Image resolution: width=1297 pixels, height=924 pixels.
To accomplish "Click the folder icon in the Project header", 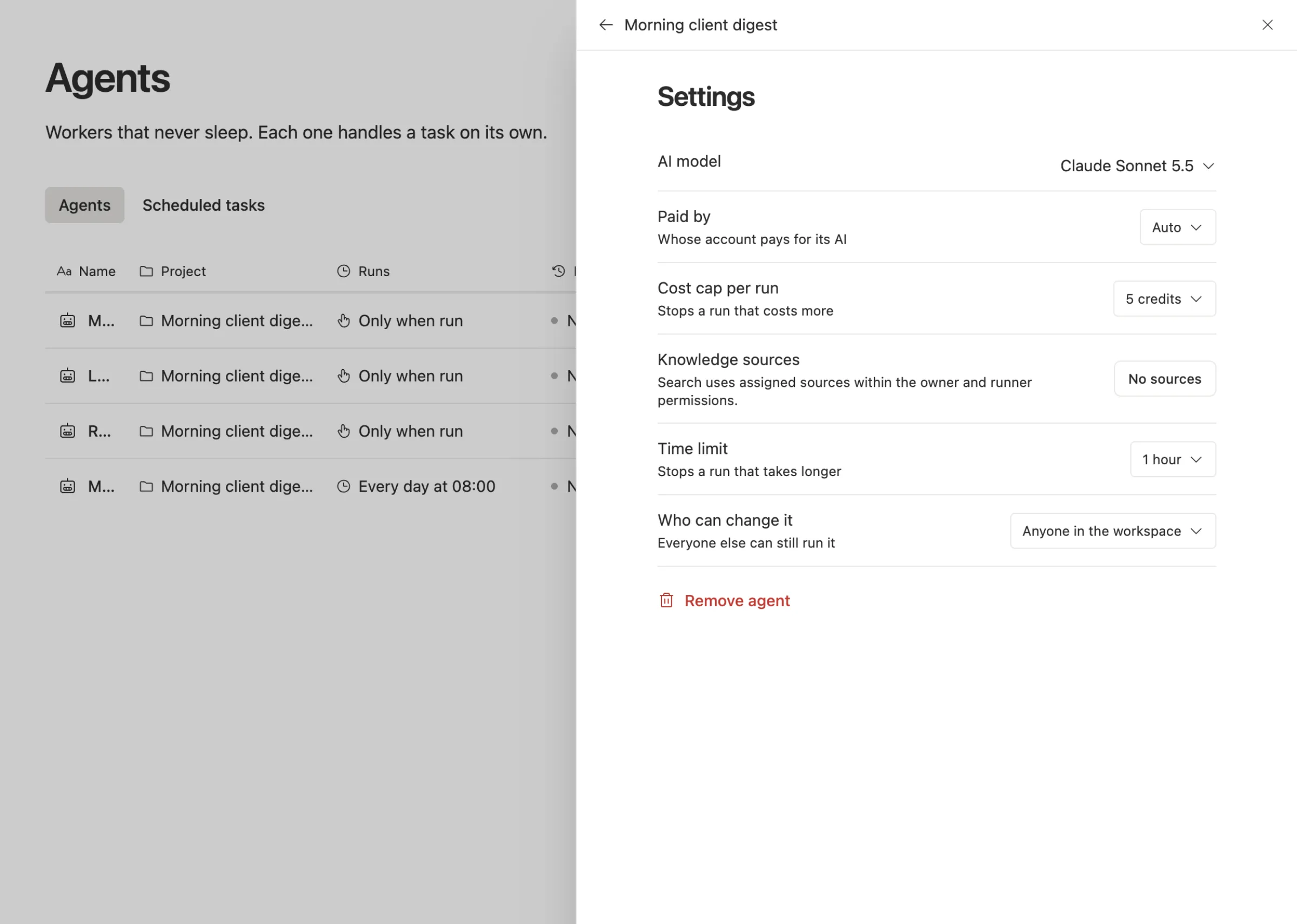I will pyautogui.click(x=146, y=271).
